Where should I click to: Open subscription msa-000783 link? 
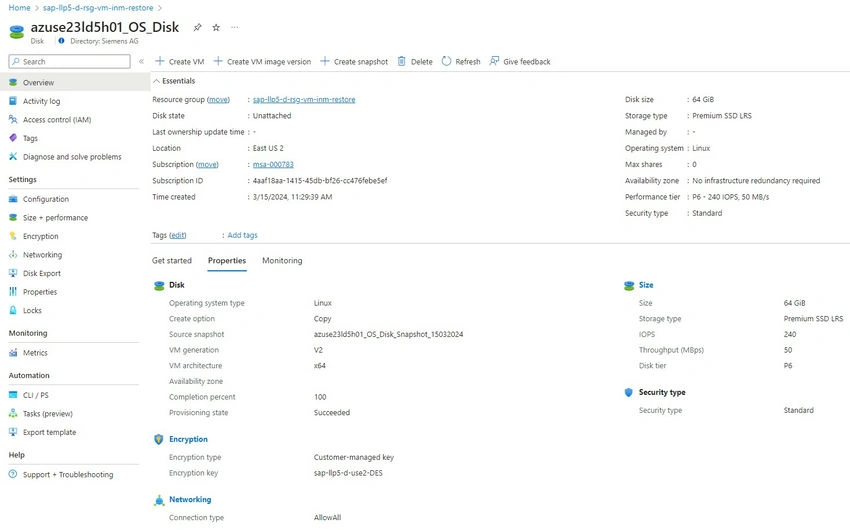[273, 164]
